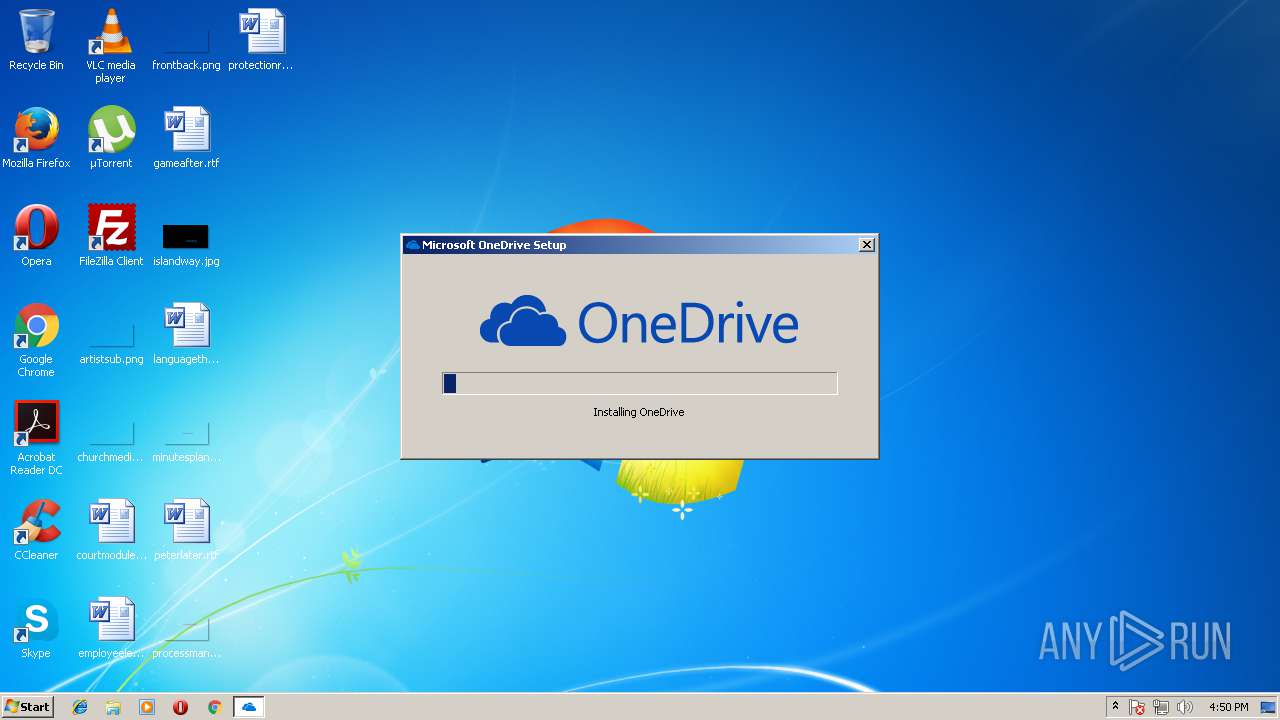The image size is (1280, 720).
Task: Click the "Installing OneDrive" status text
Action: pos(639,412)
